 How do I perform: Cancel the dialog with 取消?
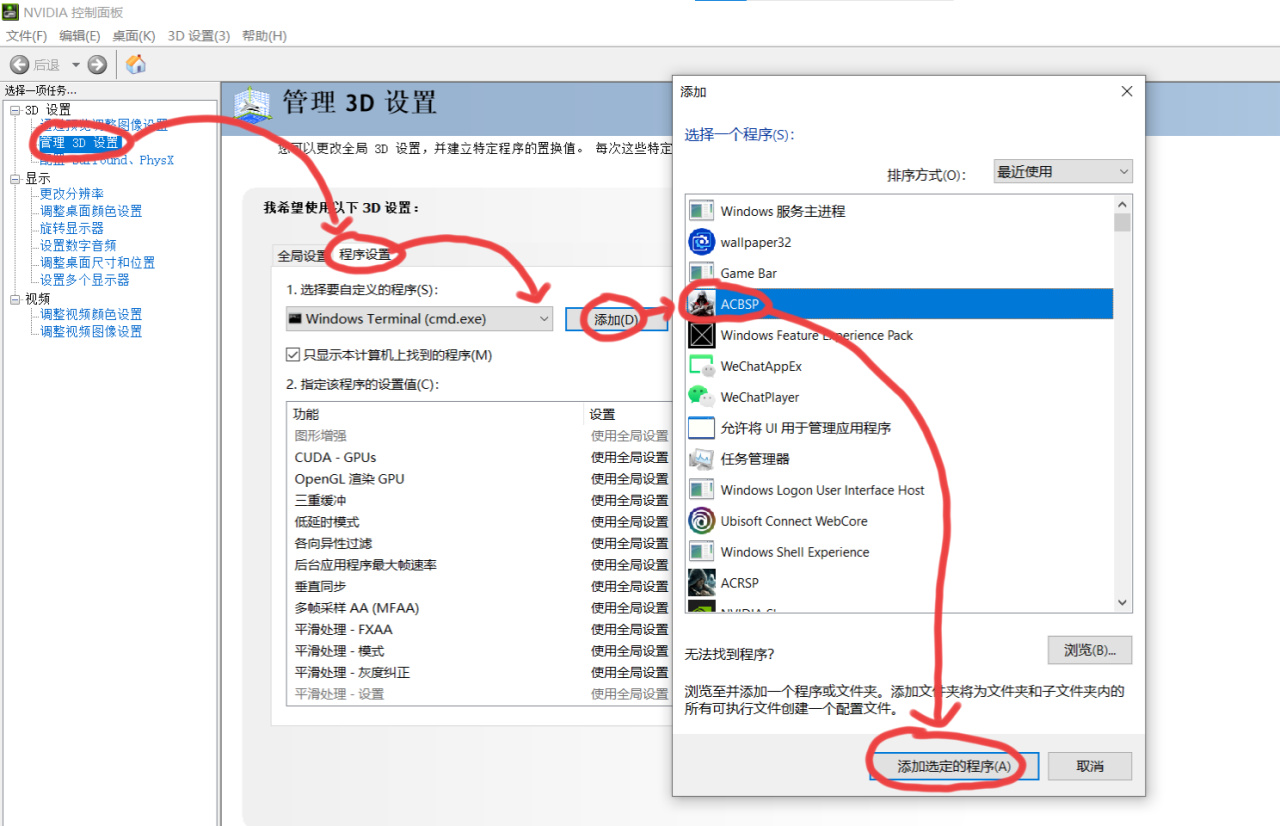click(1090, 767)
